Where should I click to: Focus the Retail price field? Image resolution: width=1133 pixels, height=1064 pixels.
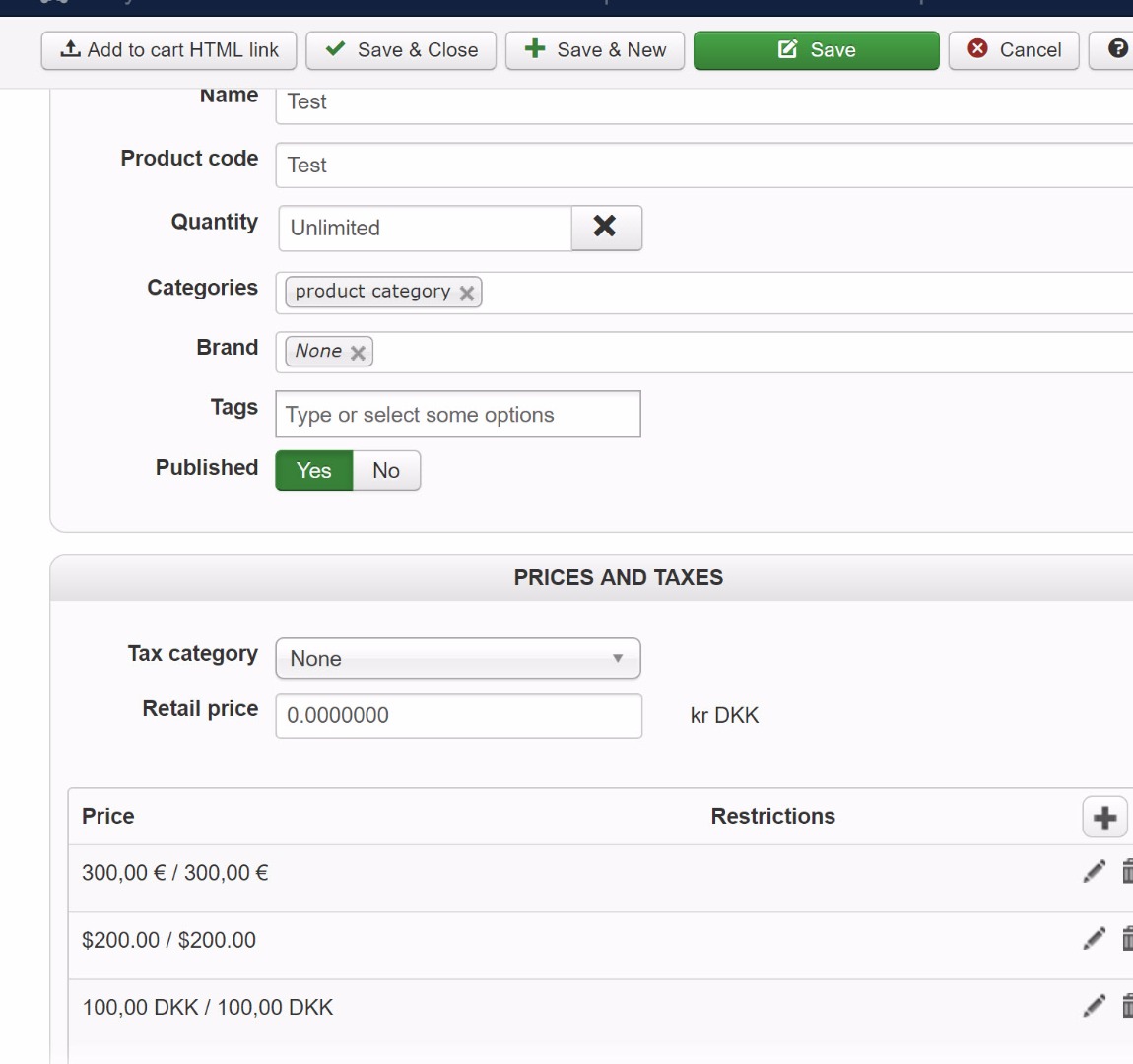click(x=458, y=715)
